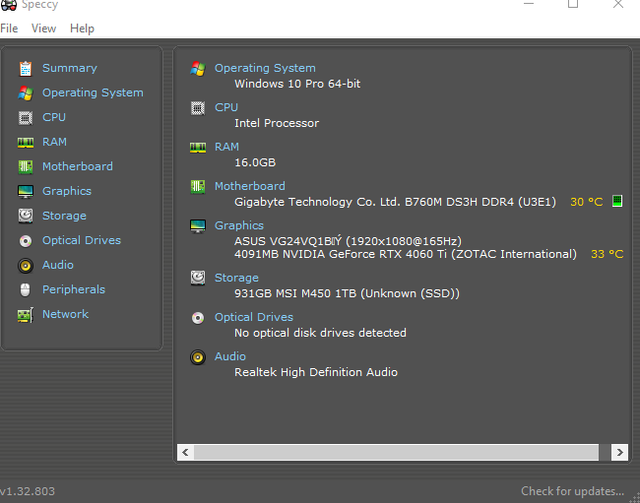Image resolution: width=640 pixels, height=503 pixels.
Task: Click the RAM stick icon in sidebar
Action: click(25, 142)
